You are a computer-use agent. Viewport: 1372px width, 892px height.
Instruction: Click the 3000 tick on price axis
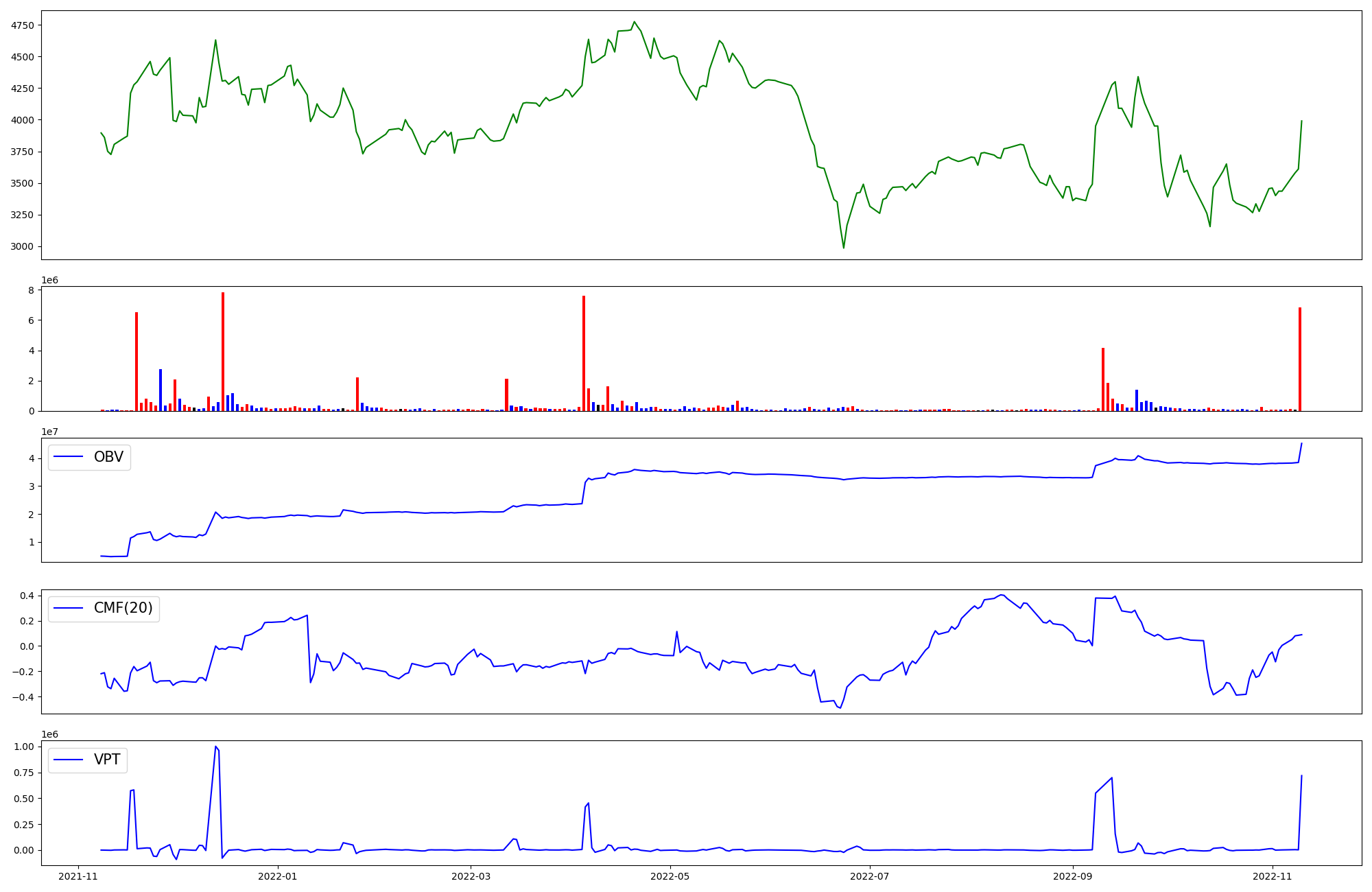[x=22, y=246]
